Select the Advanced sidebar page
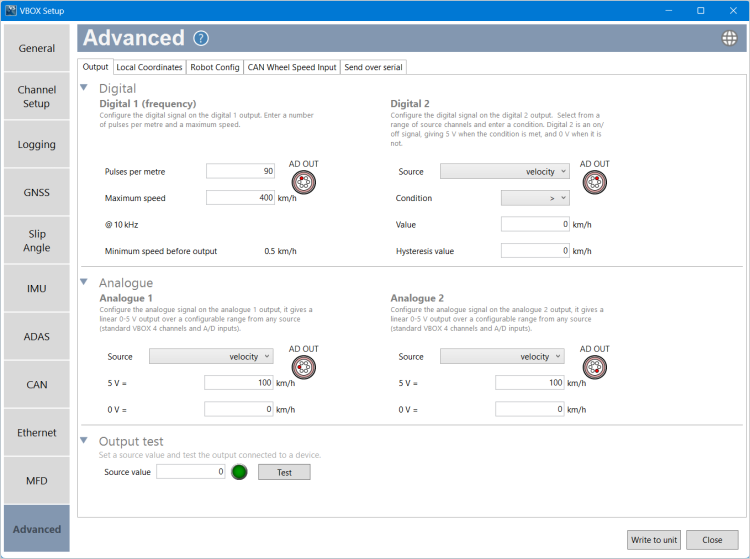The width and height of the screenshot is (750, 559). pos(37,529)
